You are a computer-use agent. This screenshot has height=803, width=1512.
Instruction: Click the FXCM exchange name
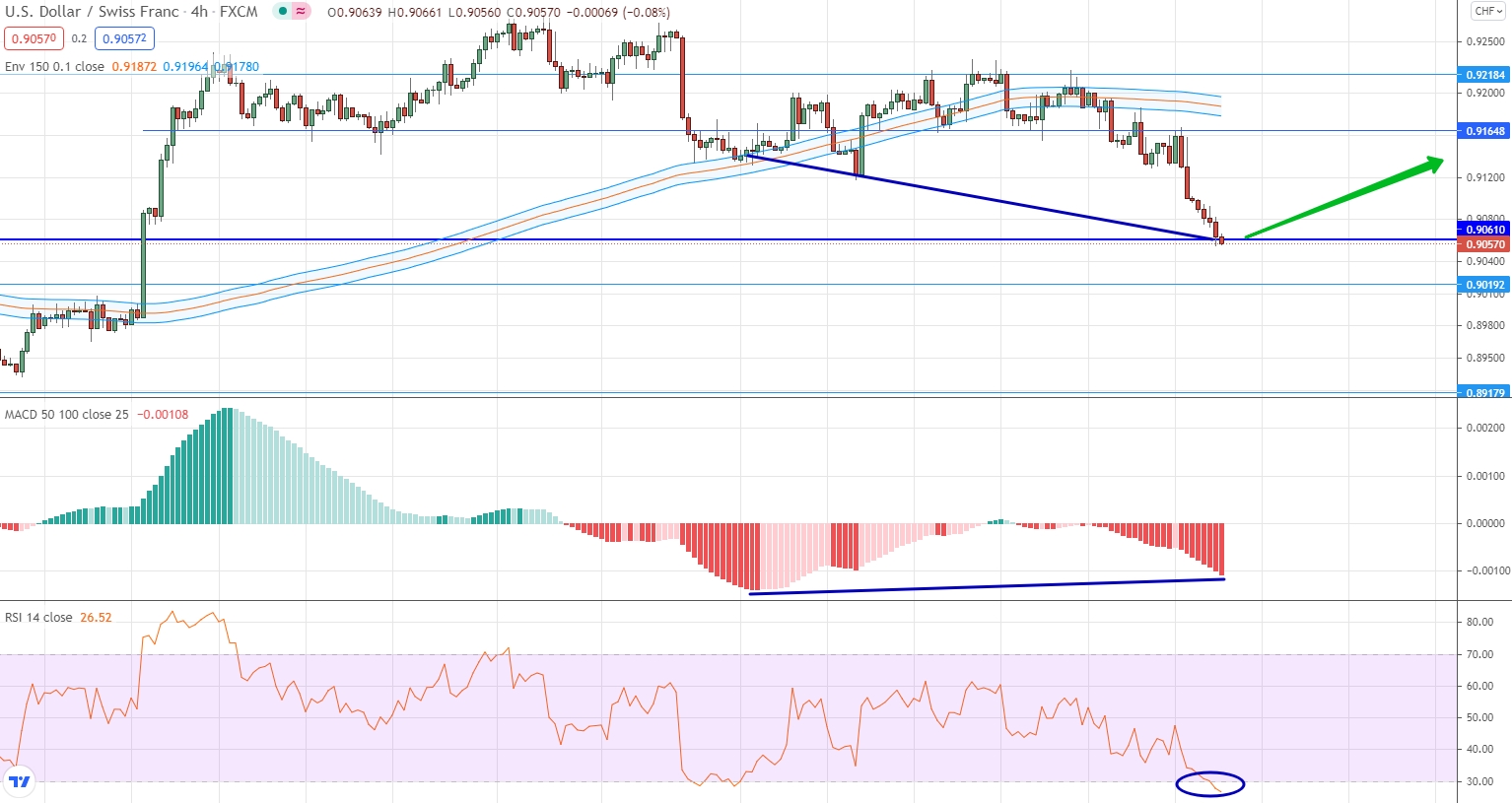[239, 12]
